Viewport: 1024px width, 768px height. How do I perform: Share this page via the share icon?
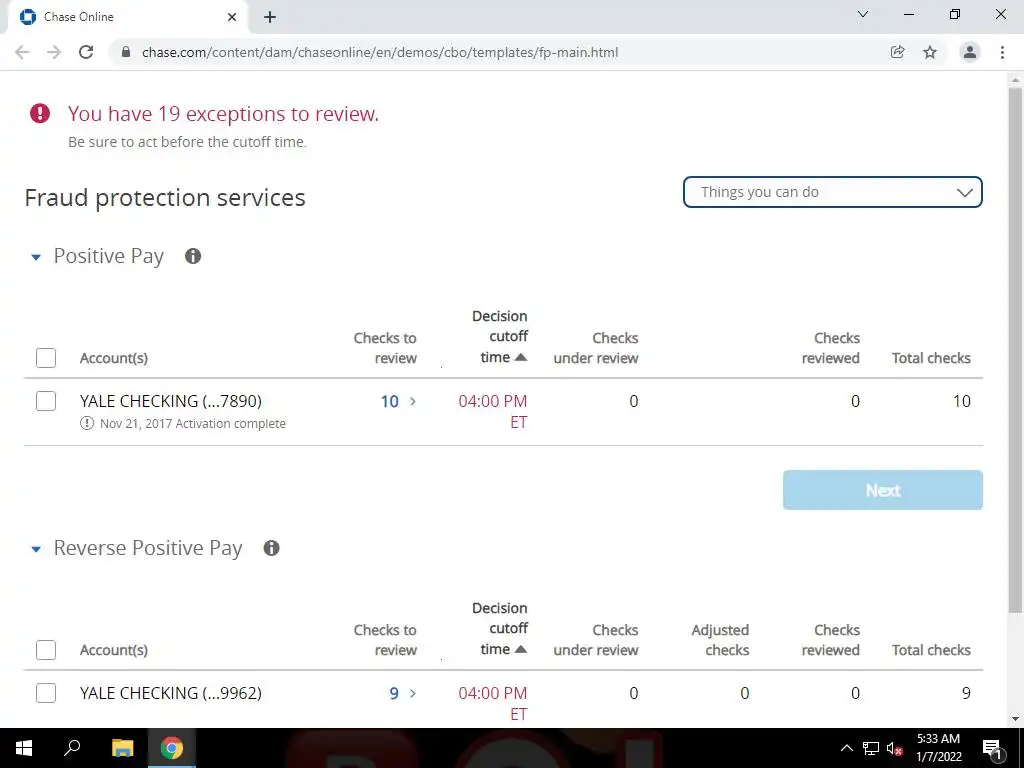(x=898, y=52)
